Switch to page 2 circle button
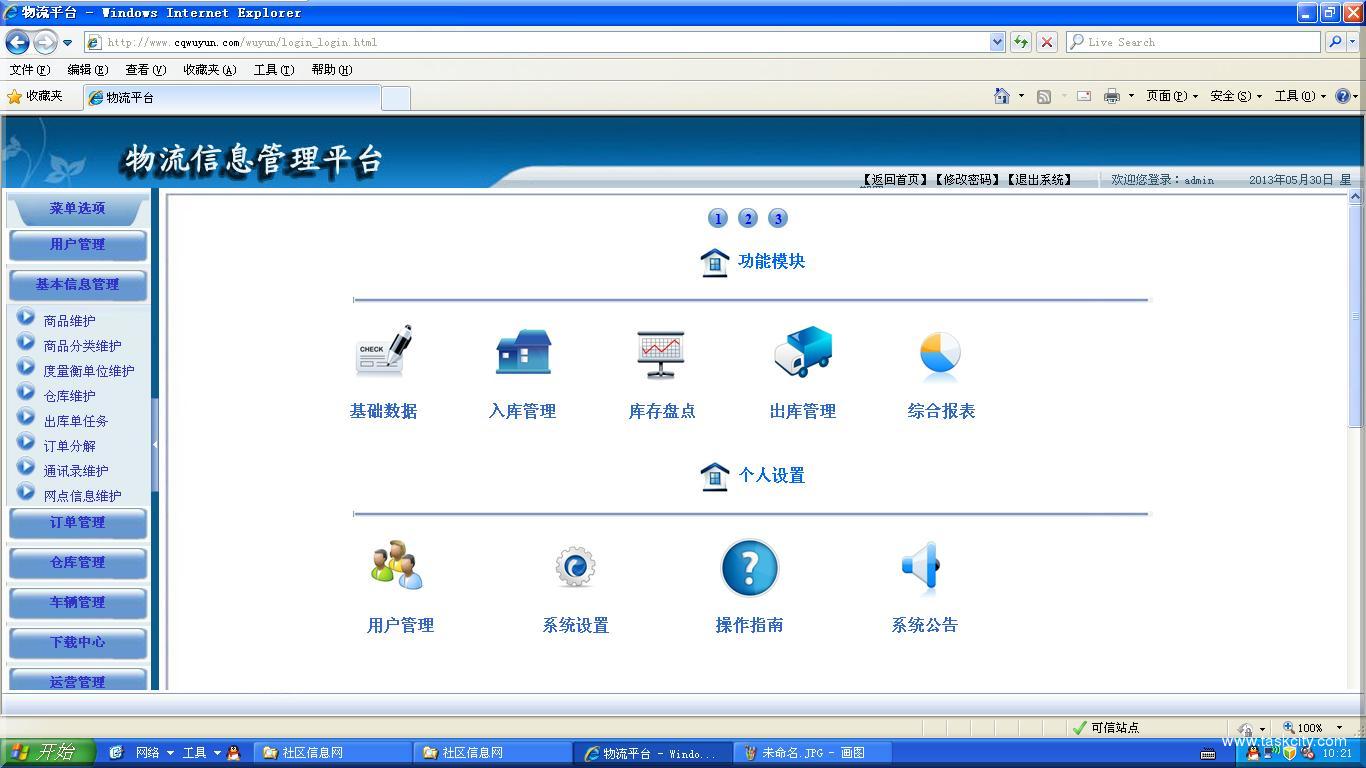Viewport: 1366px width, 768px height. (x=748, y=218)
